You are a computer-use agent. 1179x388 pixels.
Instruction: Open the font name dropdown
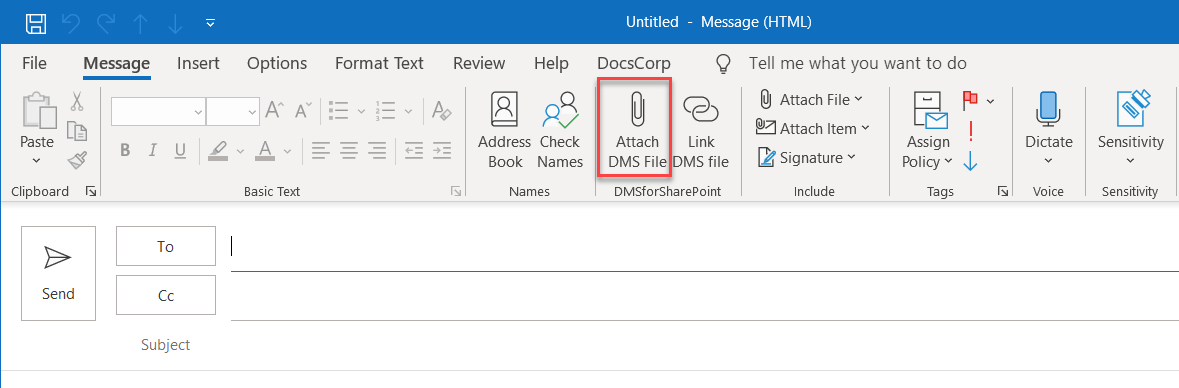point(199,112)
